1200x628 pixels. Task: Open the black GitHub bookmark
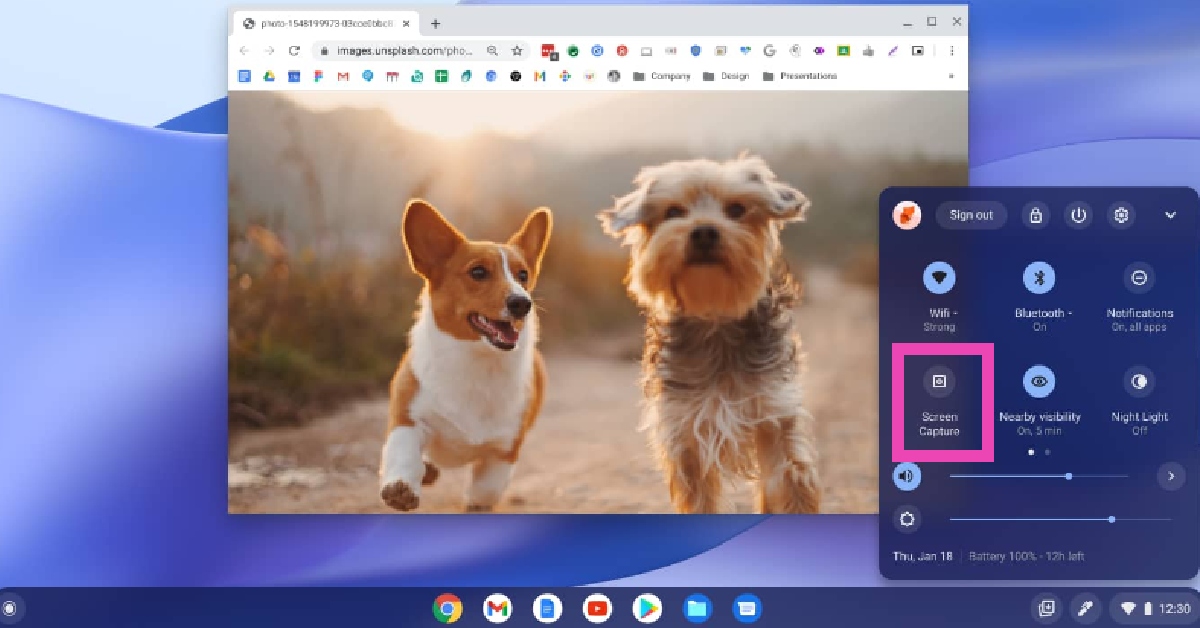tap(515, 76)
